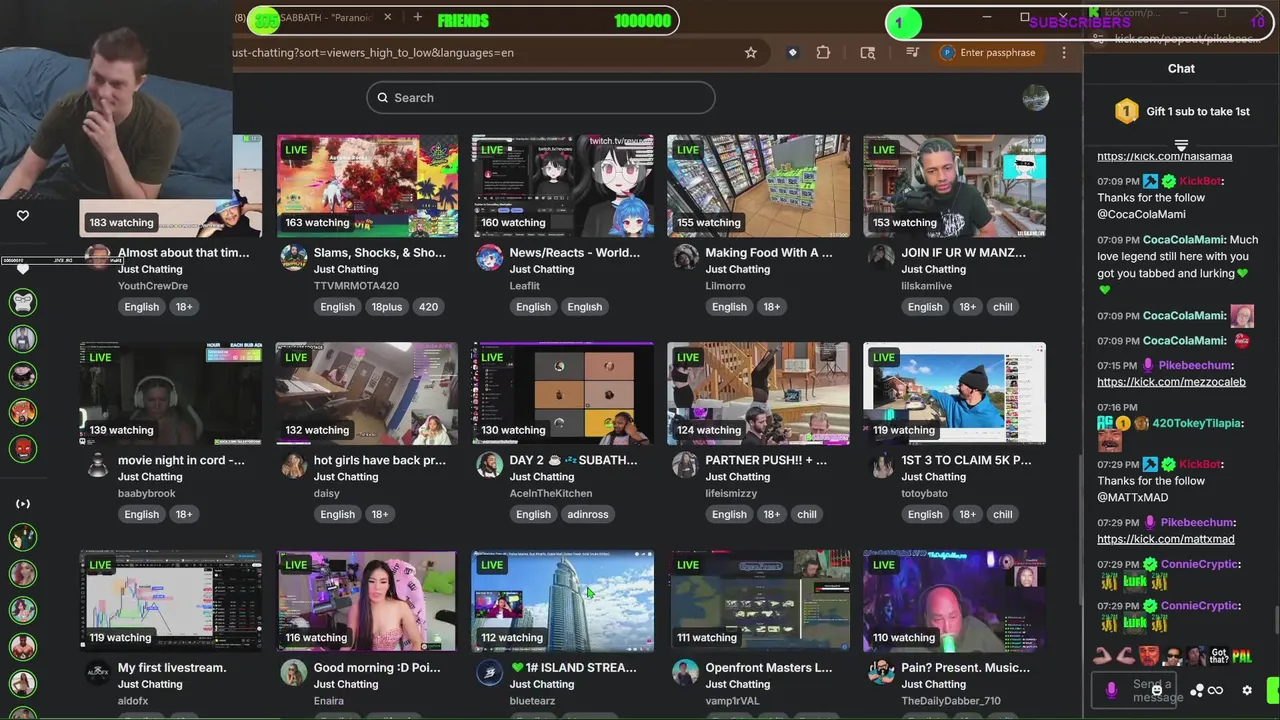Select the chill tag under totoybato
Viewport: 1280px width, 720px height.
pos(1002,514)
